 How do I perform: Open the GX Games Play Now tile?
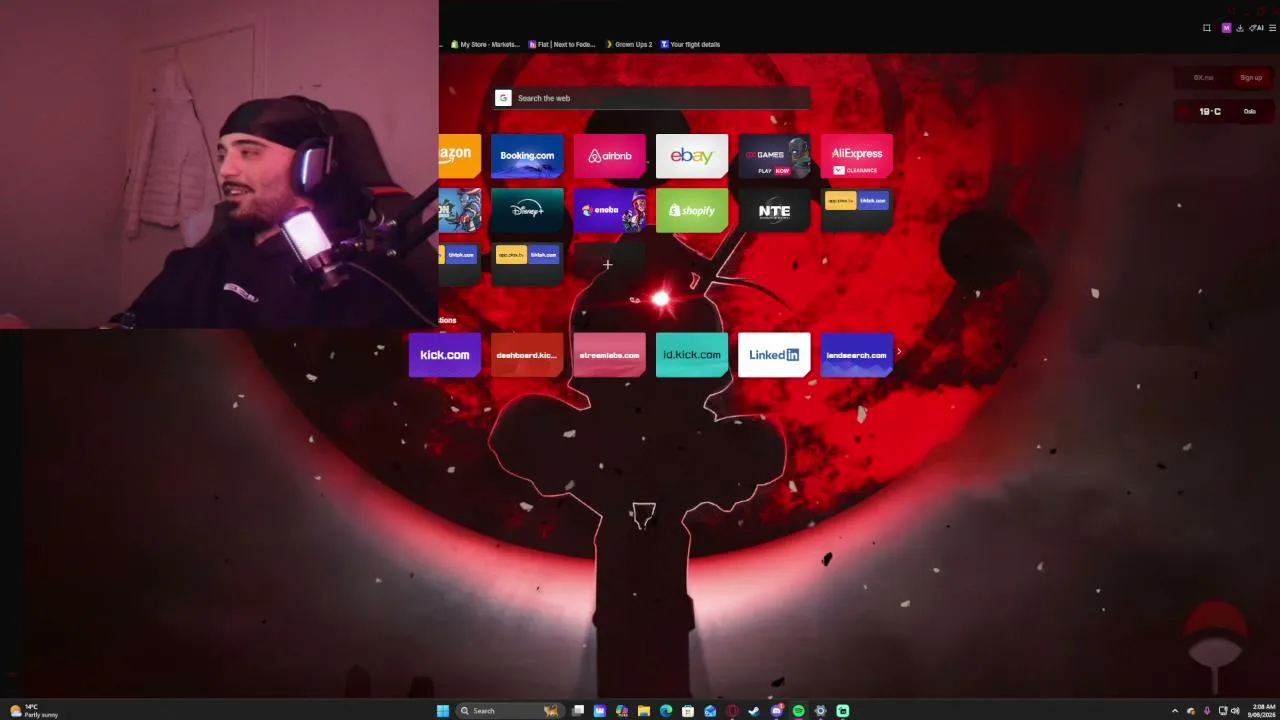coord(774,156)
